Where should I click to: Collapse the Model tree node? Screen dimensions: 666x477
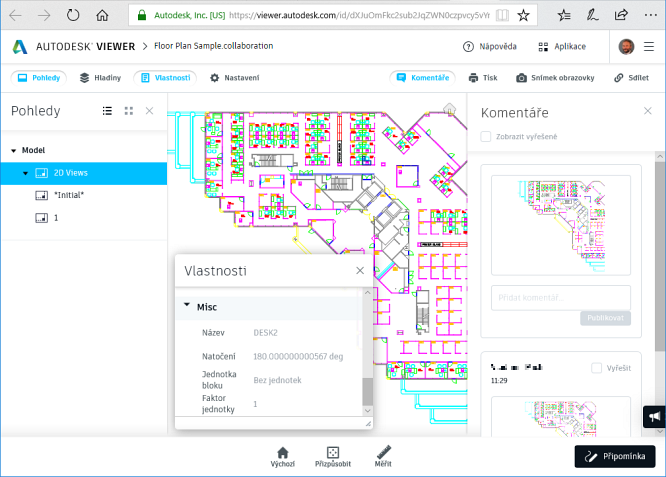coord(14,150)
